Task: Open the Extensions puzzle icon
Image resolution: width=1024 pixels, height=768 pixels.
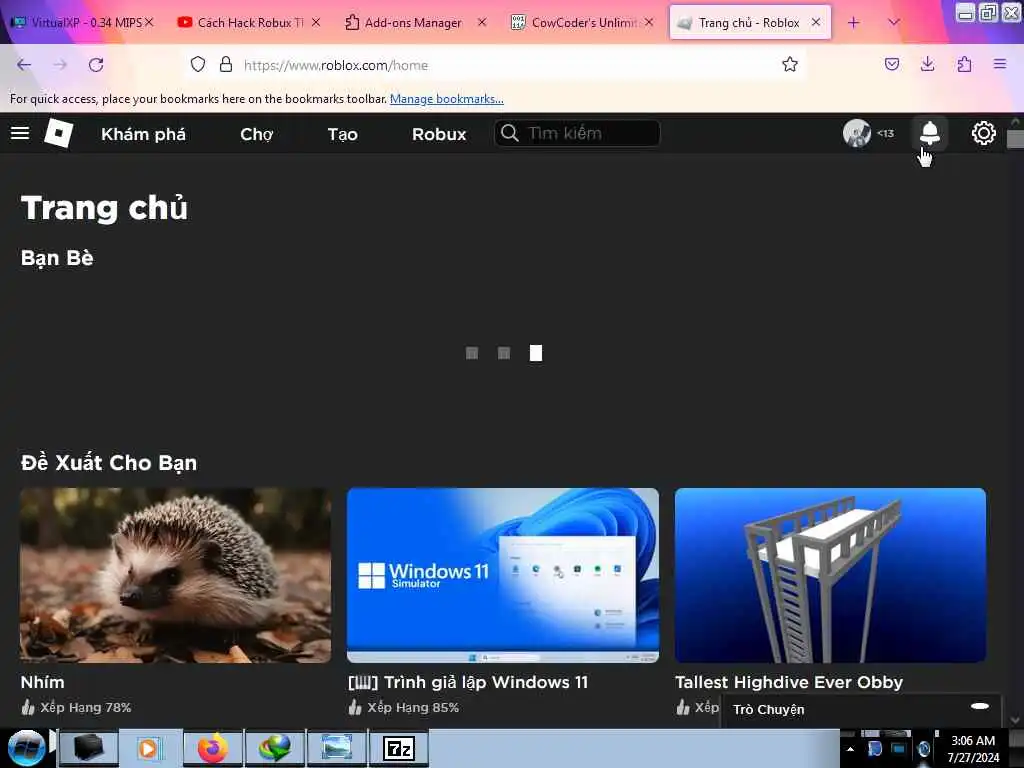Action: click(x=964, y=64)
